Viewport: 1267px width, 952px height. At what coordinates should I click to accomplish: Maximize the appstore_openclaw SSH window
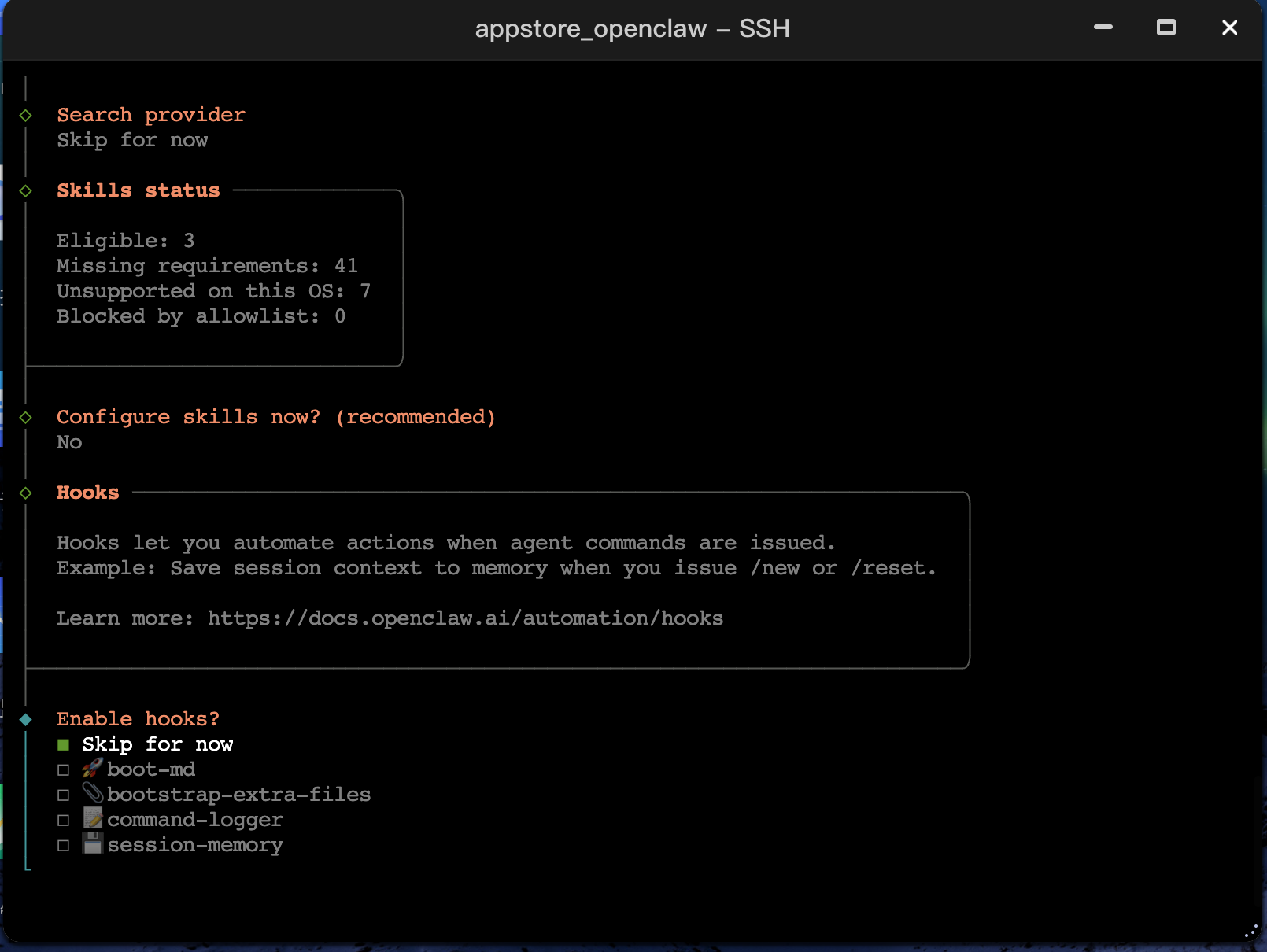[x=1166, y=28]
